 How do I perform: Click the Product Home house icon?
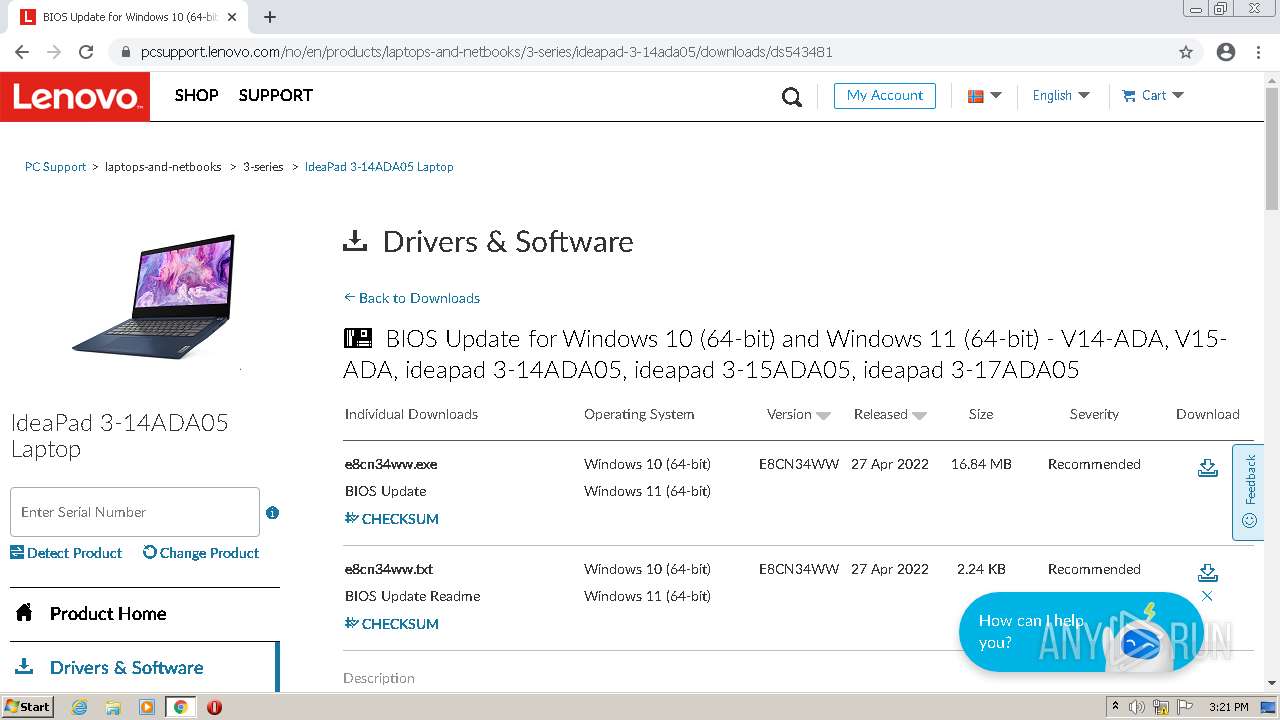tap(24, 613)
